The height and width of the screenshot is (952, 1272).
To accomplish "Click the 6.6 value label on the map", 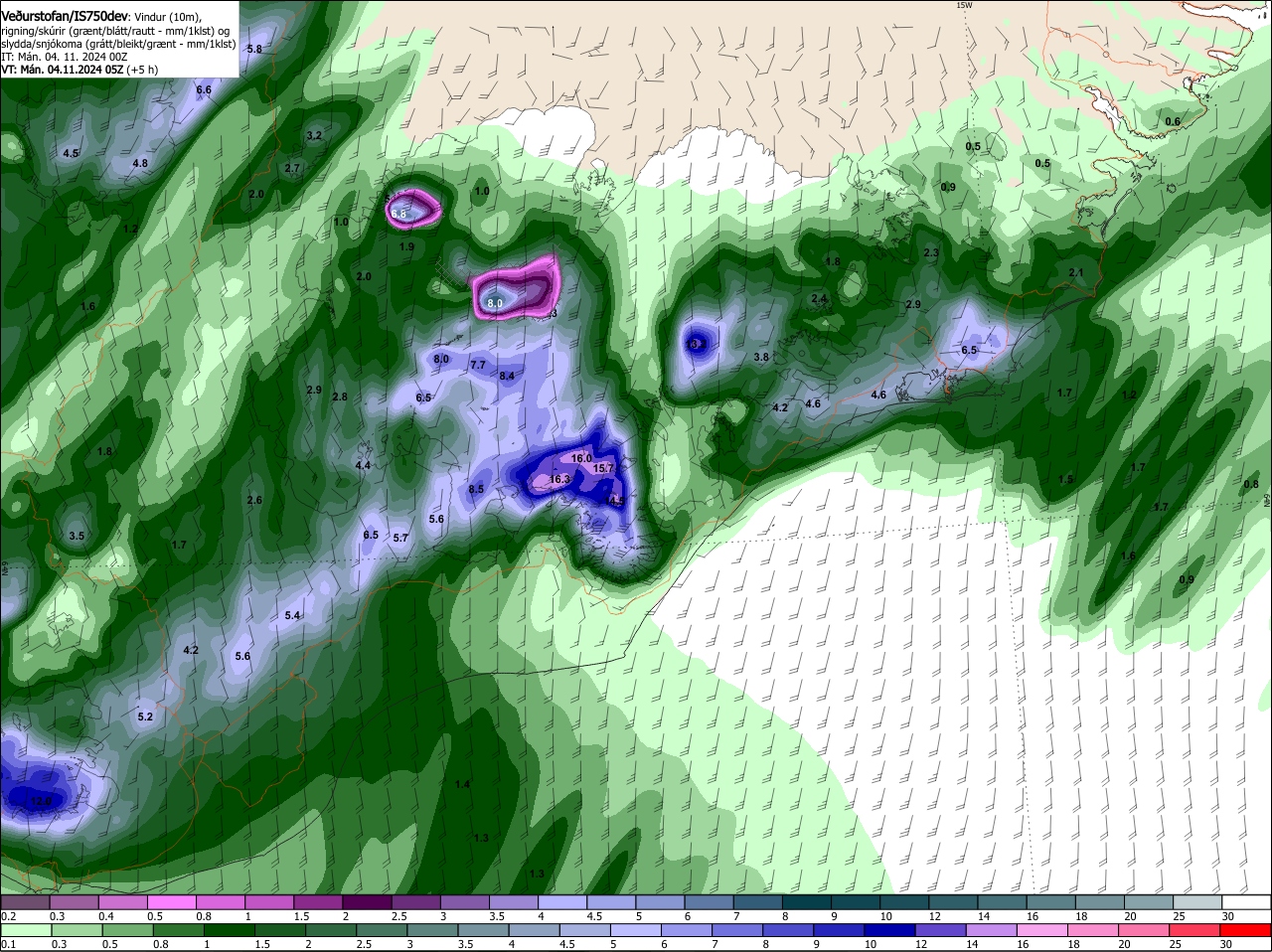I will (204, 89).
